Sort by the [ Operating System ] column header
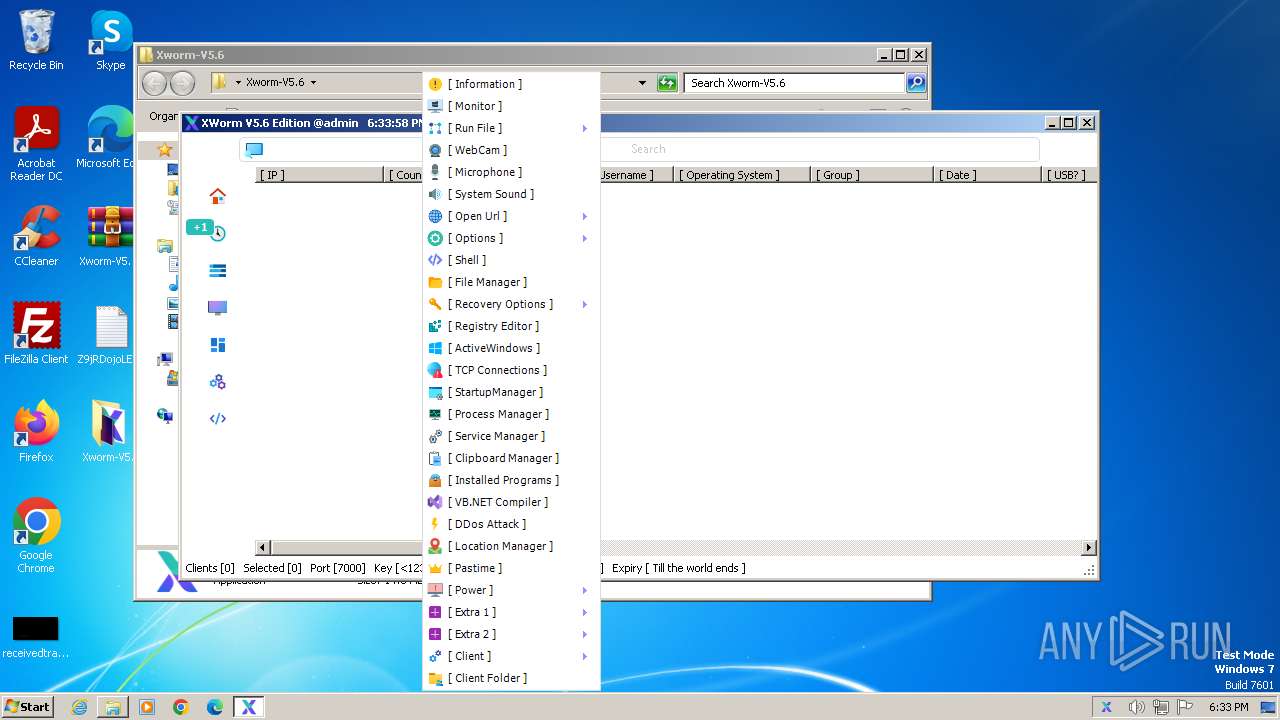The image size is (1280, 720). (x=744, y=175)
